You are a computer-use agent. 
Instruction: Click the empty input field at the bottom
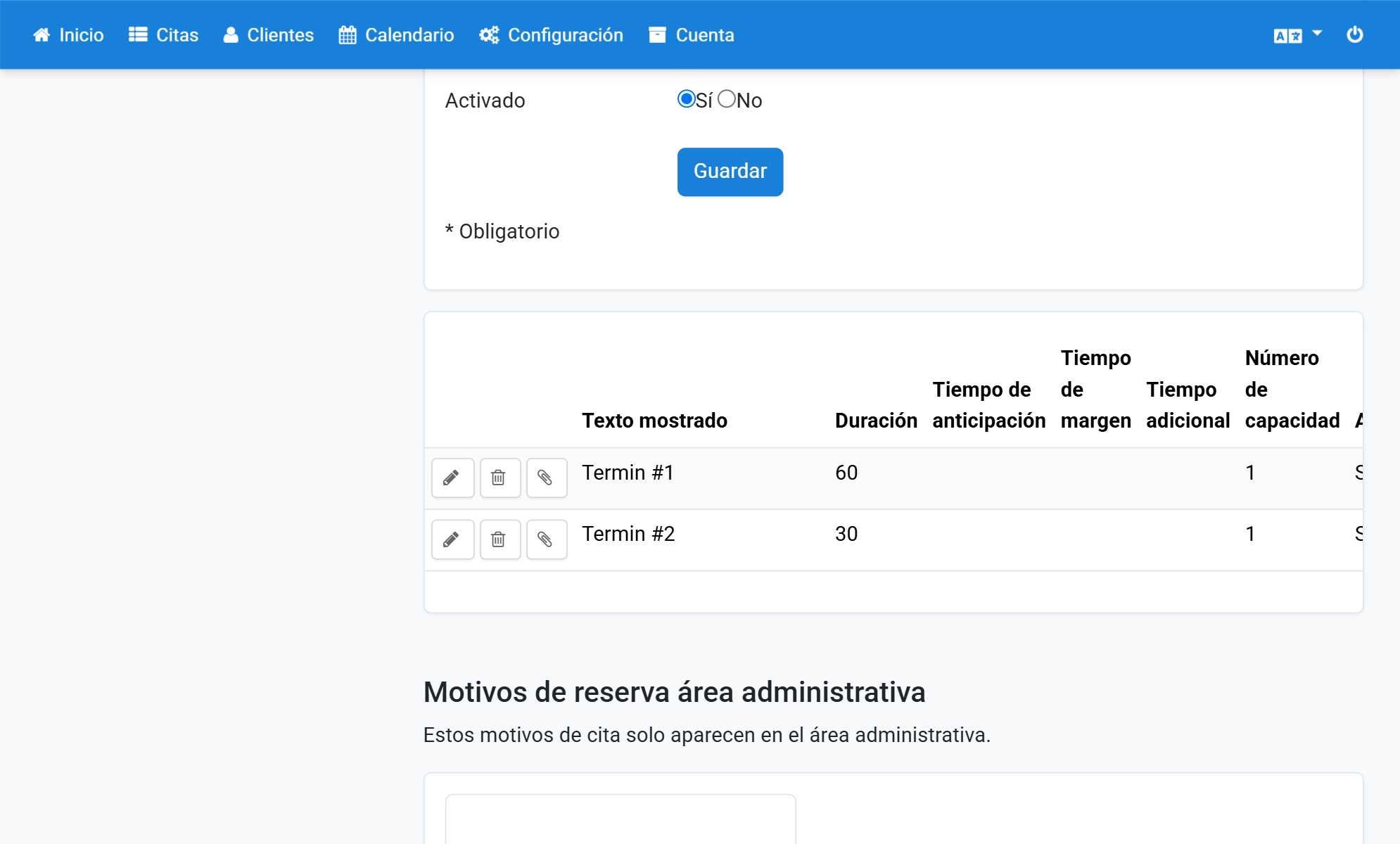(621, 819)
